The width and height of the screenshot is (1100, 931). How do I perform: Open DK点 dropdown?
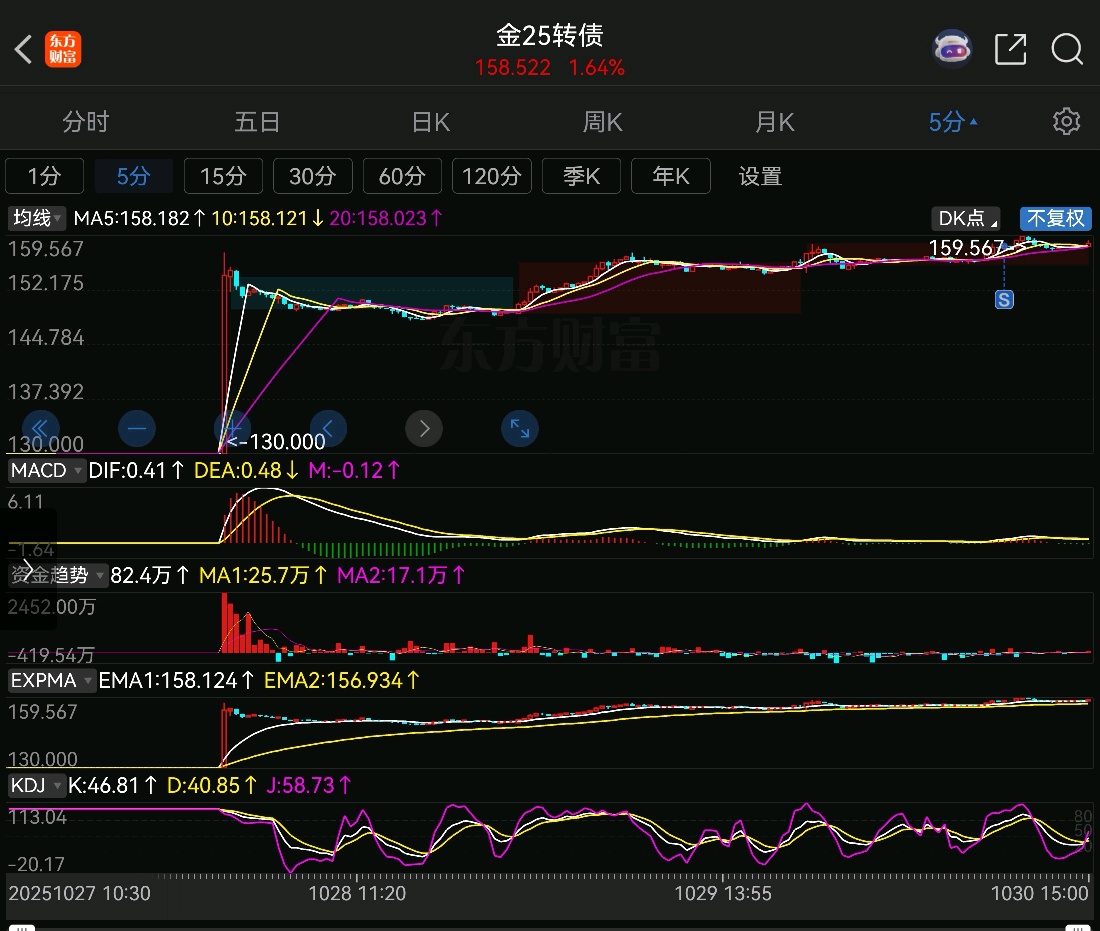(x=965, y=218)
